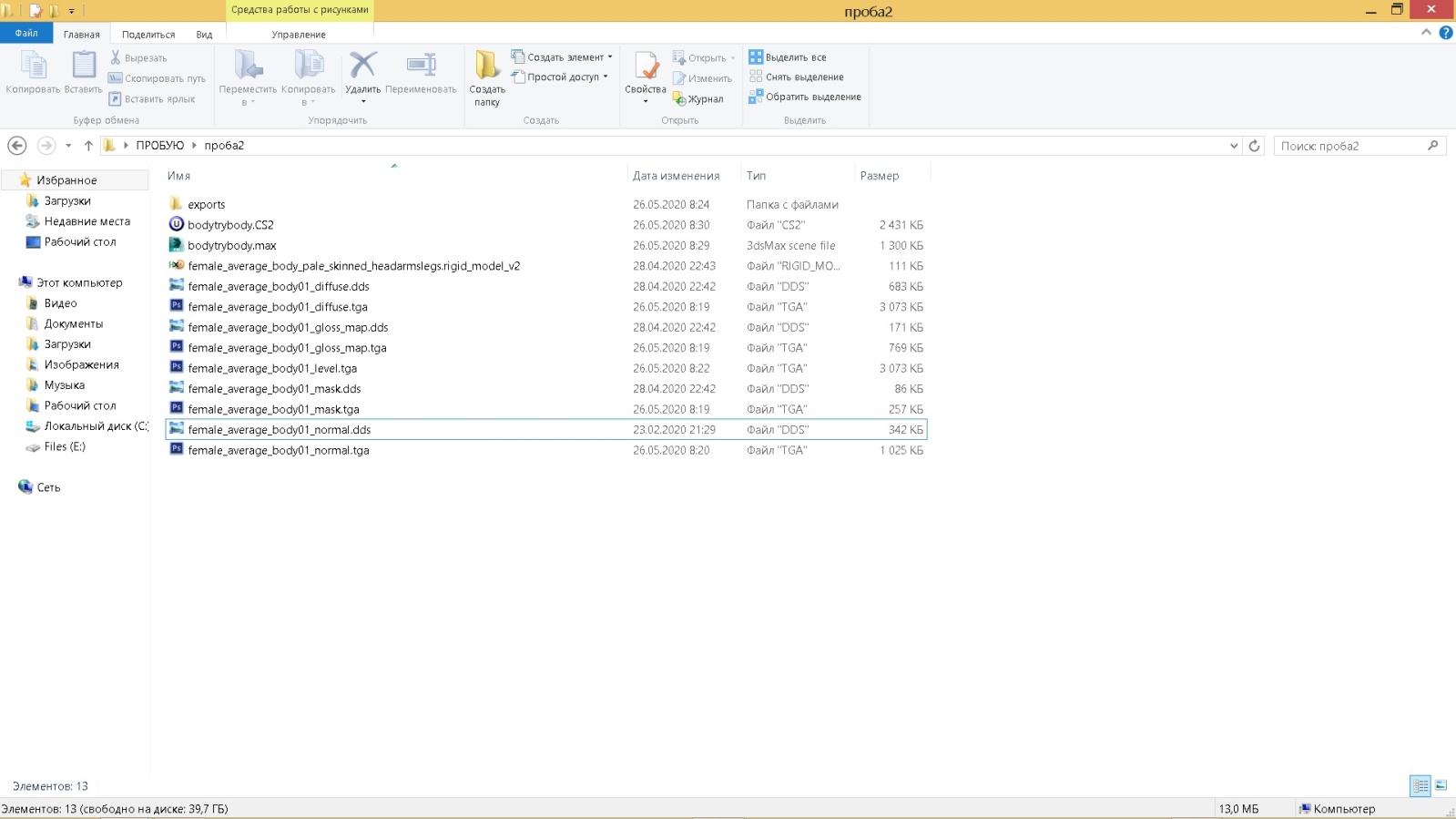Switch to the Вид ribbon tab
Image resolution: width=1456 pixels, height=819 pixels.
(x=204, y=34)
